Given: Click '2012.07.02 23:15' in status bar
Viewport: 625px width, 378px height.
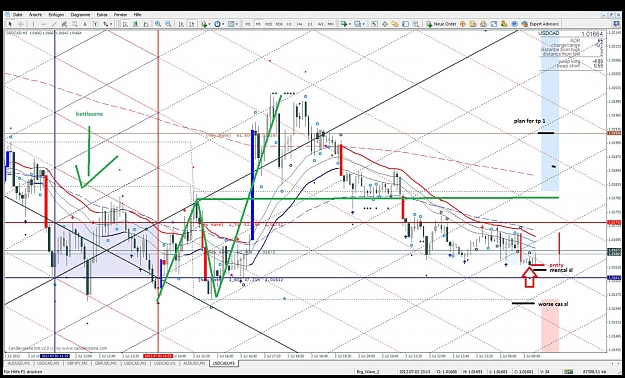Looking at the screenshot, I should [415, 372].
